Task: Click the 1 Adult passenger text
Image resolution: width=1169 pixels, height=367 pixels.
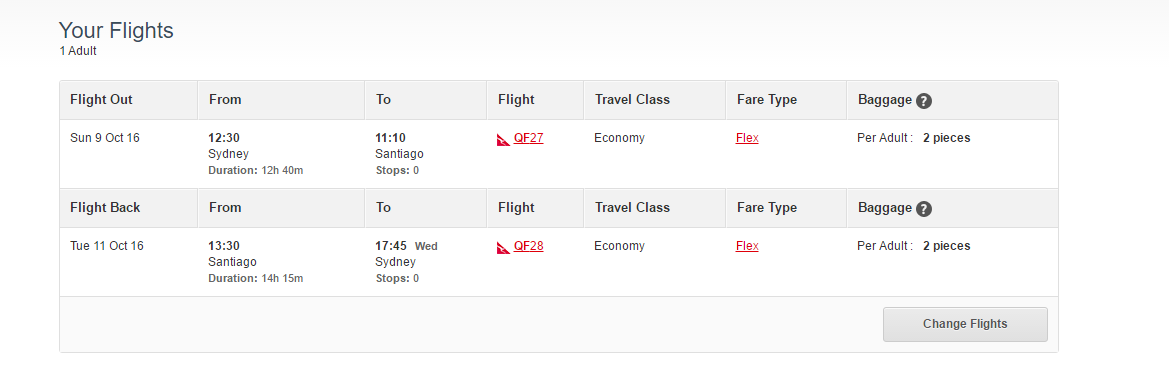Action: tap(78, 51)
